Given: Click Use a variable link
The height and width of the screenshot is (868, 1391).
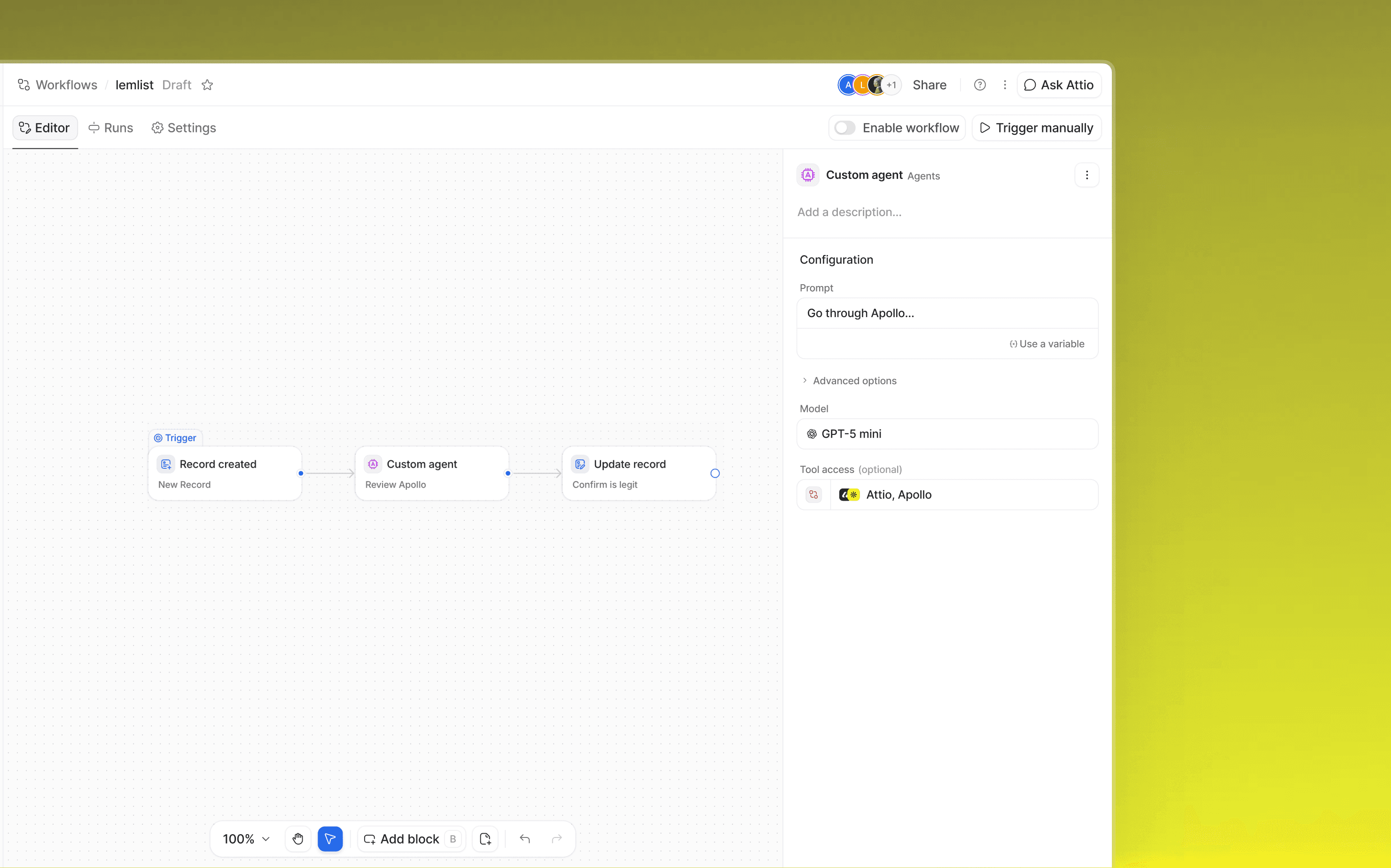Looking at the screenshot, I should pyautogui.click(x=1047, y=343).
